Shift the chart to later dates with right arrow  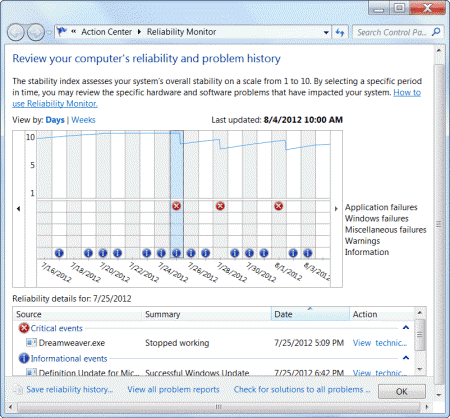[336, 209]
